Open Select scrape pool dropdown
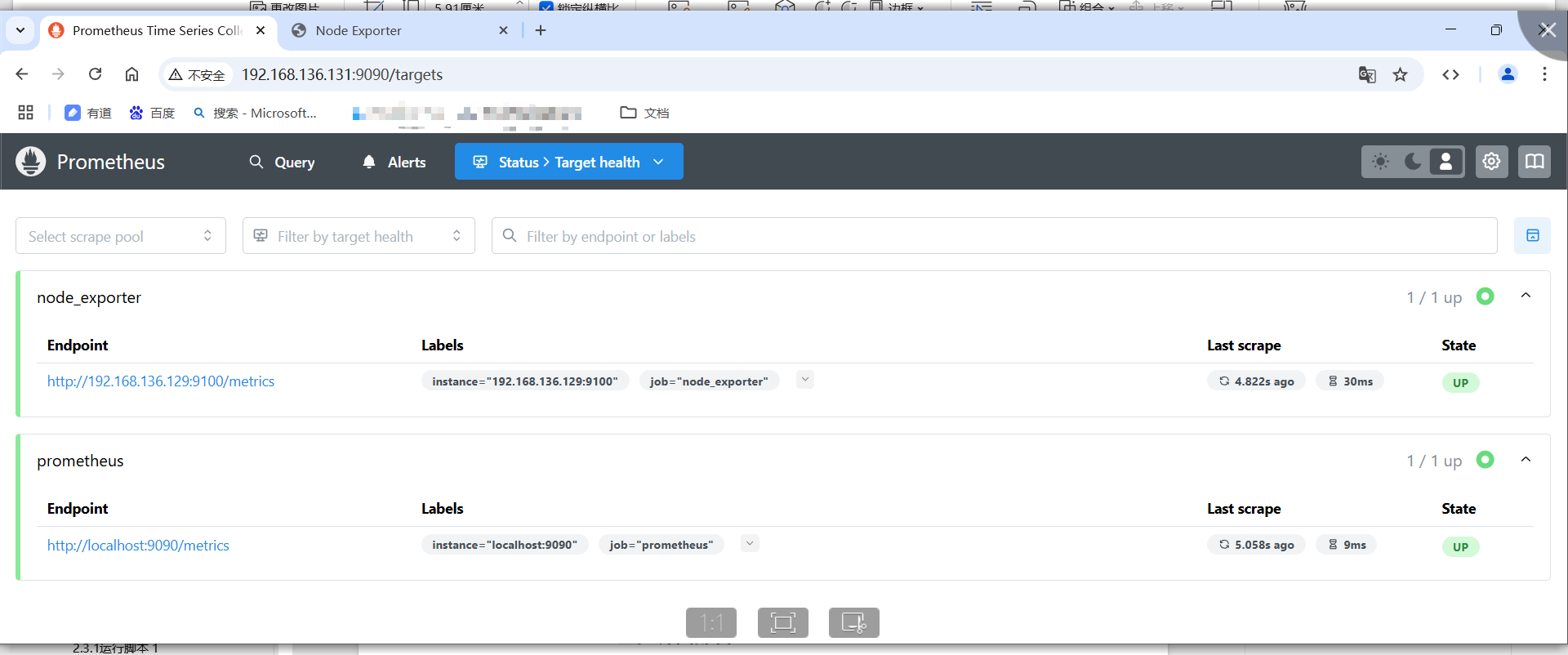The height and width of the screenshot is (655, 1568). pyautogui.click(x=121, y=236)
